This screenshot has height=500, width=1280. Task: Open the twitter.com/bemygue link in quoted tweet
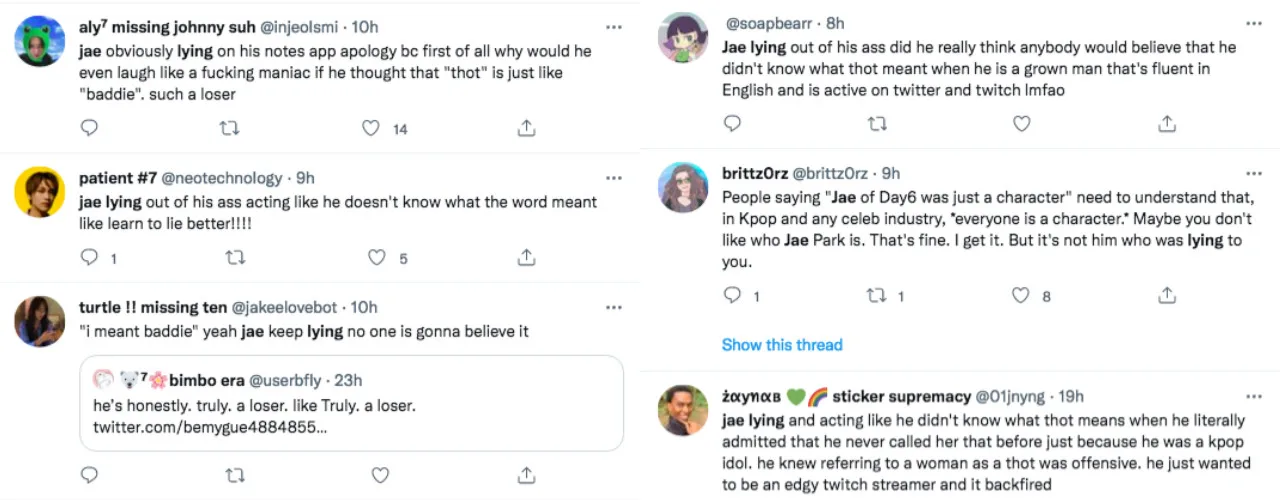pyautogui.click(x=209, y=427)
